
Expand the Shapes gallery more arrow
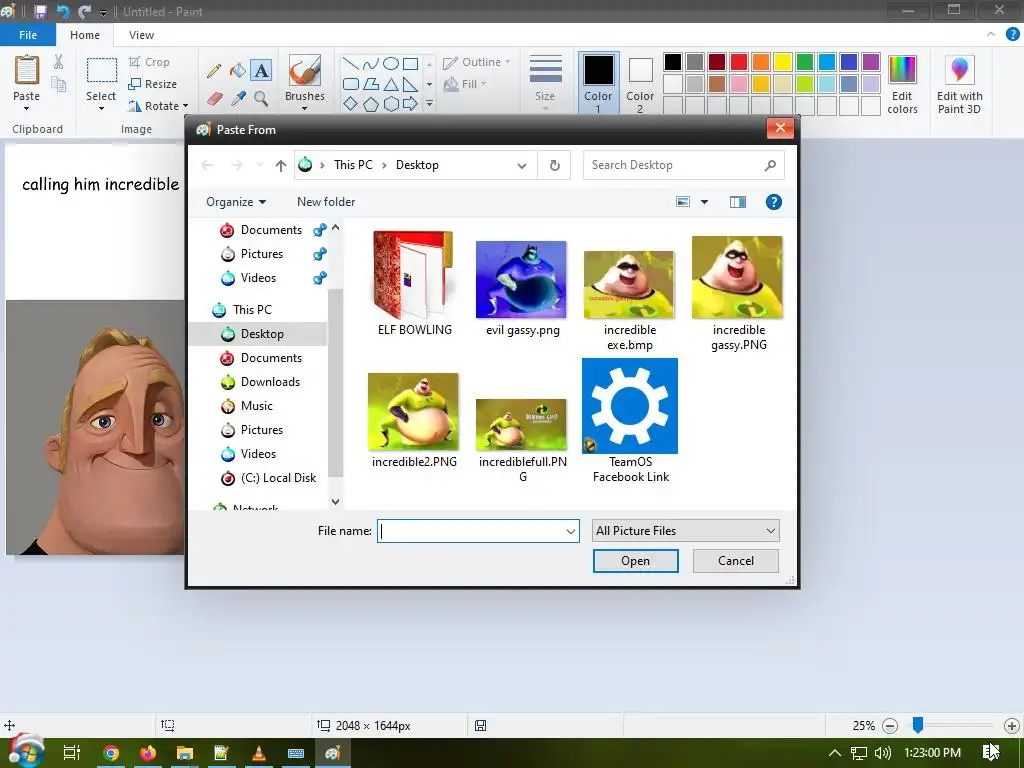click(x=429, y=104)
